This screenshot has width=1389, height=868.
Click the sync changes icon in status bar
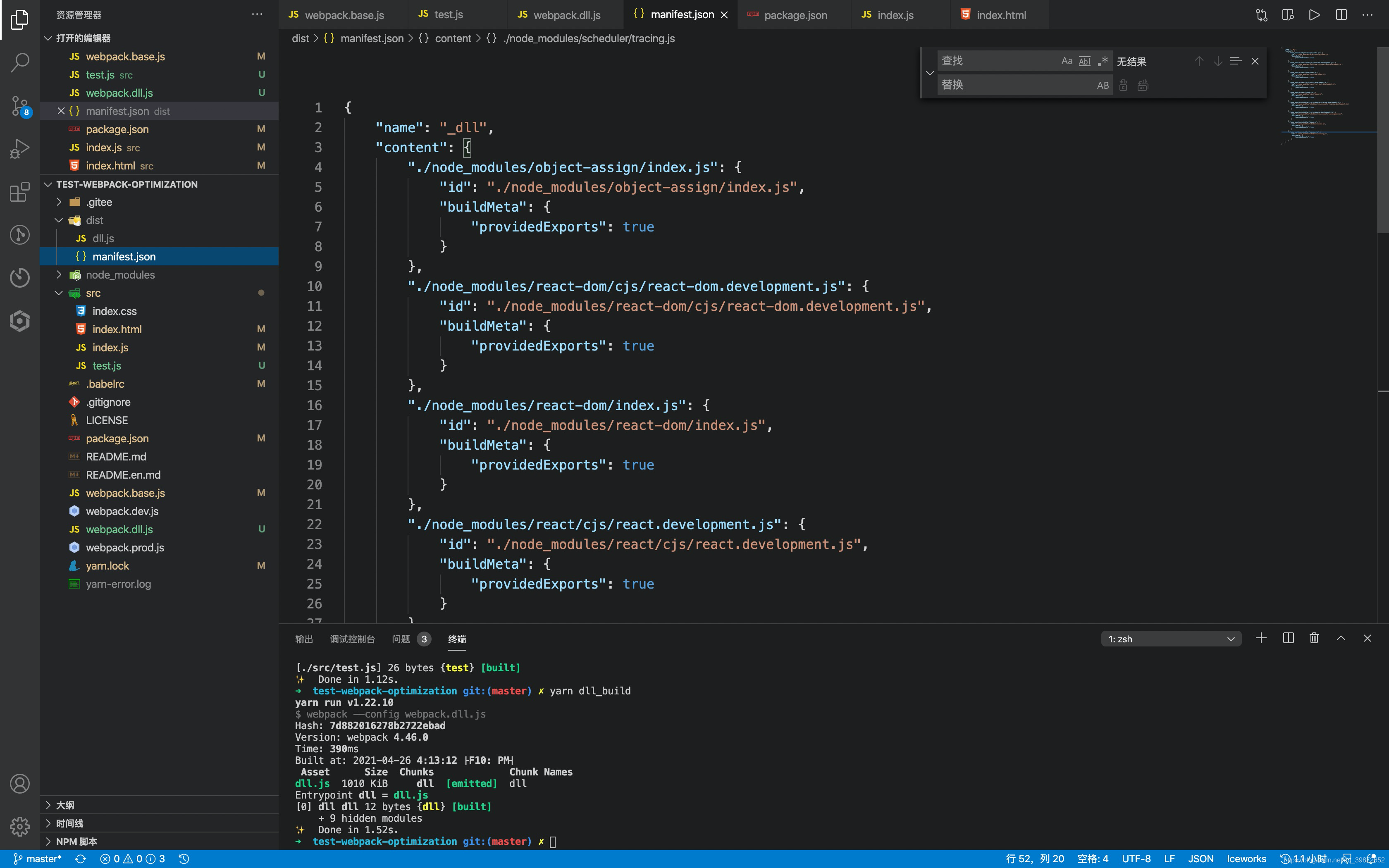(x=80, y=859)
